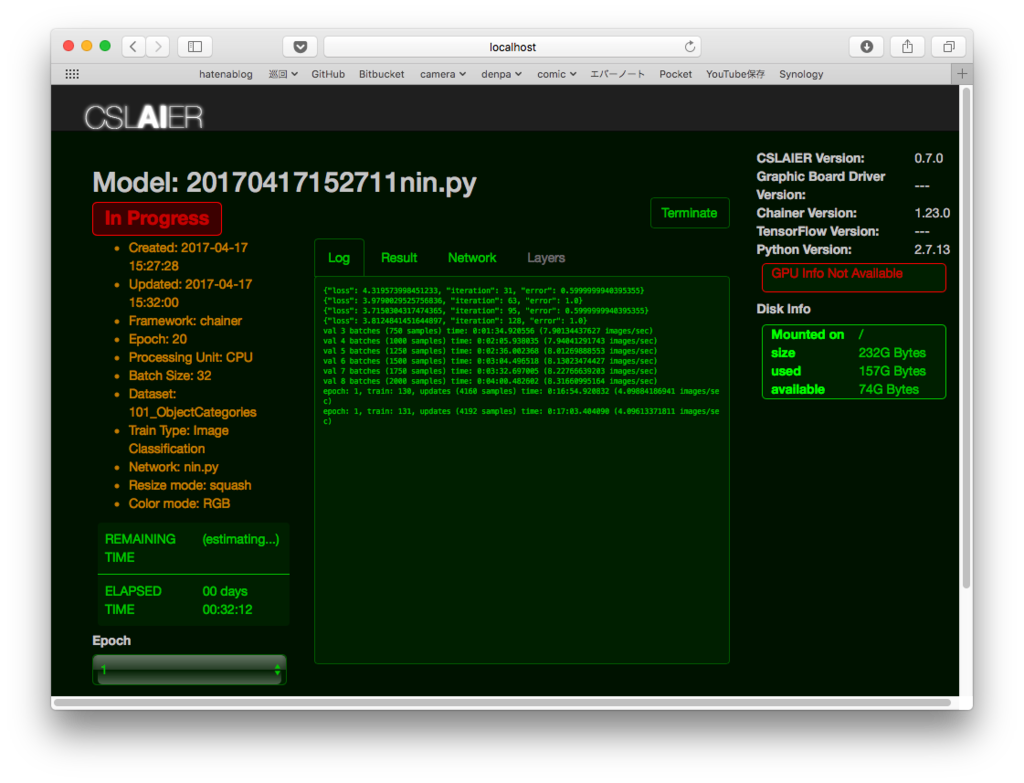Reload the localhost page

690,46
